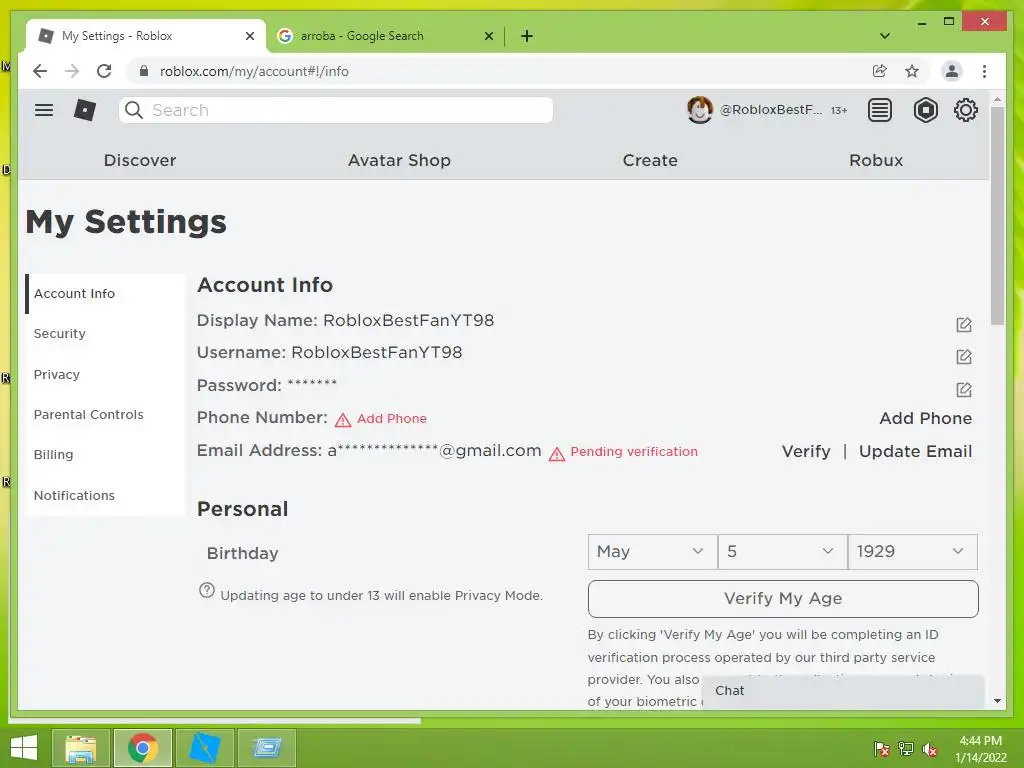Open the Create navigation item
Screen dimensions: 1024x768
click(x=650, y=160)
